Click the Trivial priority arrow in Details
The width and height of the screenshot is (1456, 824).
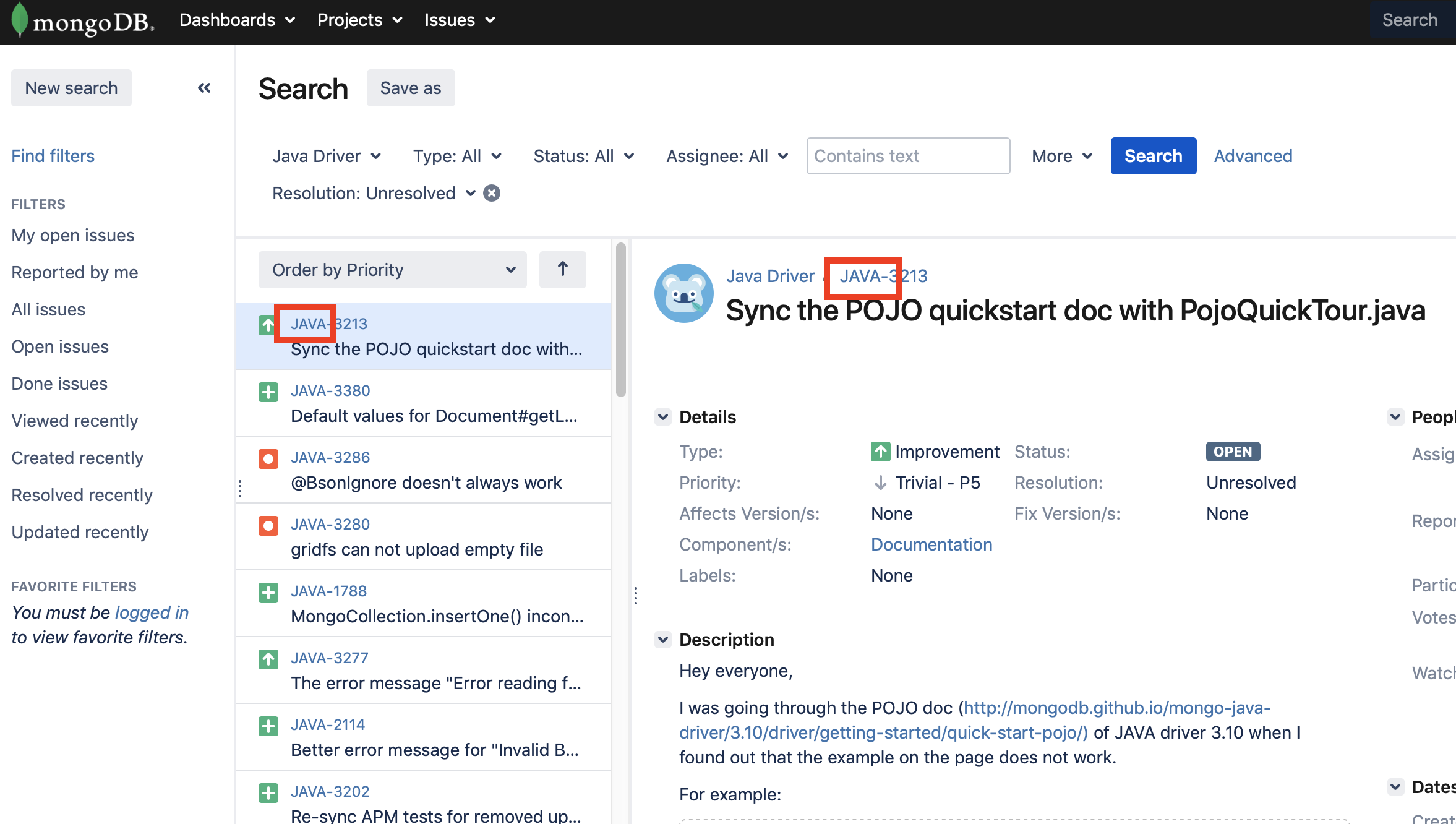[x=880, y=483]
